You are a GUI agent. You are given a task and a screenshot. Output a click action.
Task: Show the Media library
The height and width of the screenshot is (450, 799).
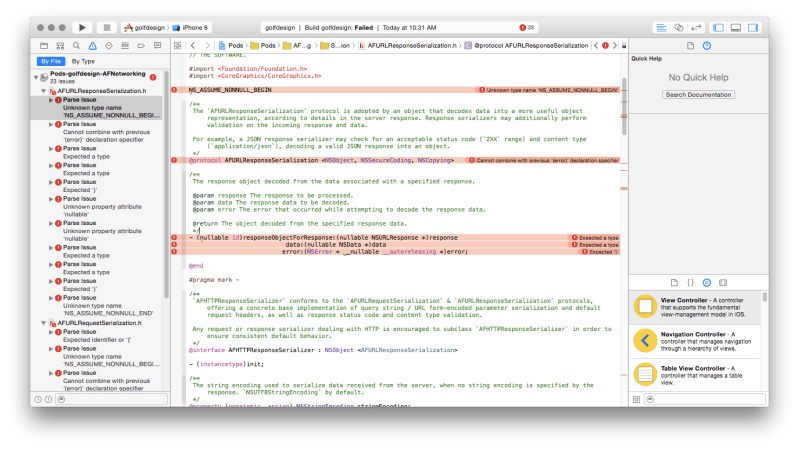(723, 282)
